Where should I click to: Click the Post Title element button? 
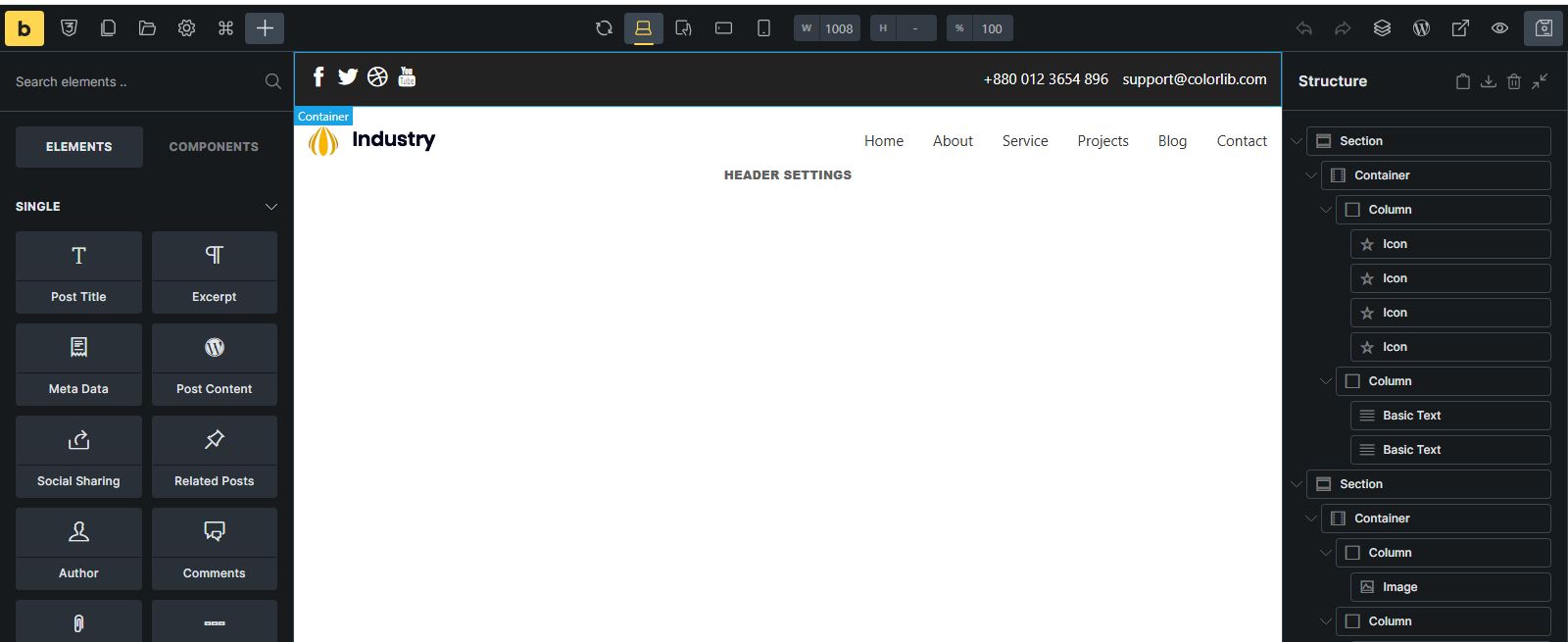pos(78,272)
